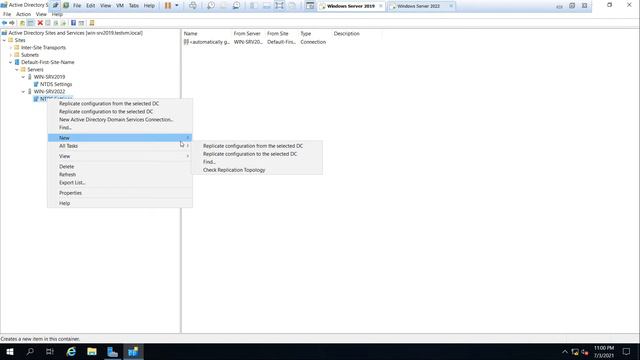Screen dimensions: 640x360
Task: Click the Back arrow in MMC toolbar
Action: pyautogui.click(x=4, y=23)
